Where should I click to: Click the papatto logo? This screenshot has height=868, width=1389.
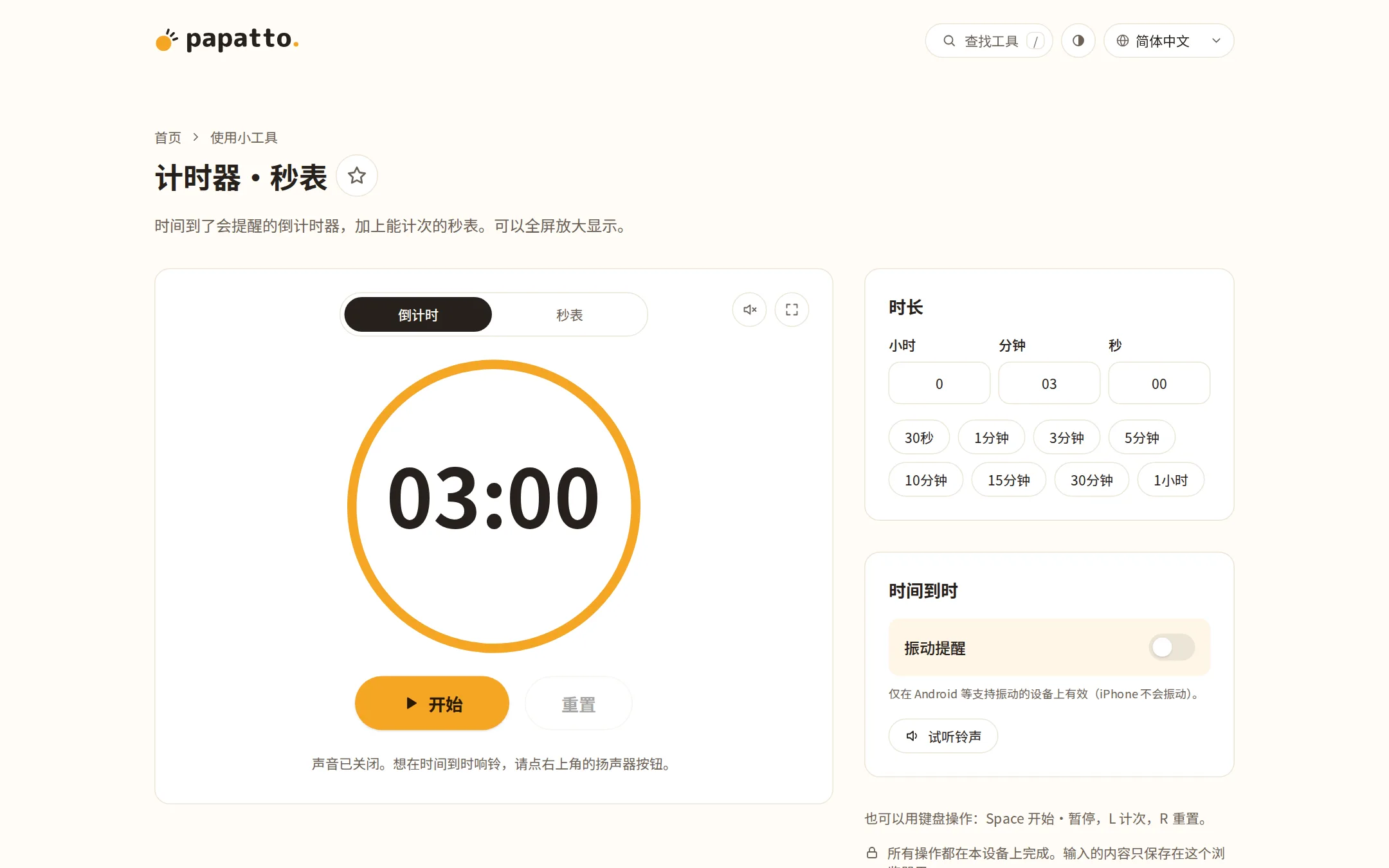(227, 40)
